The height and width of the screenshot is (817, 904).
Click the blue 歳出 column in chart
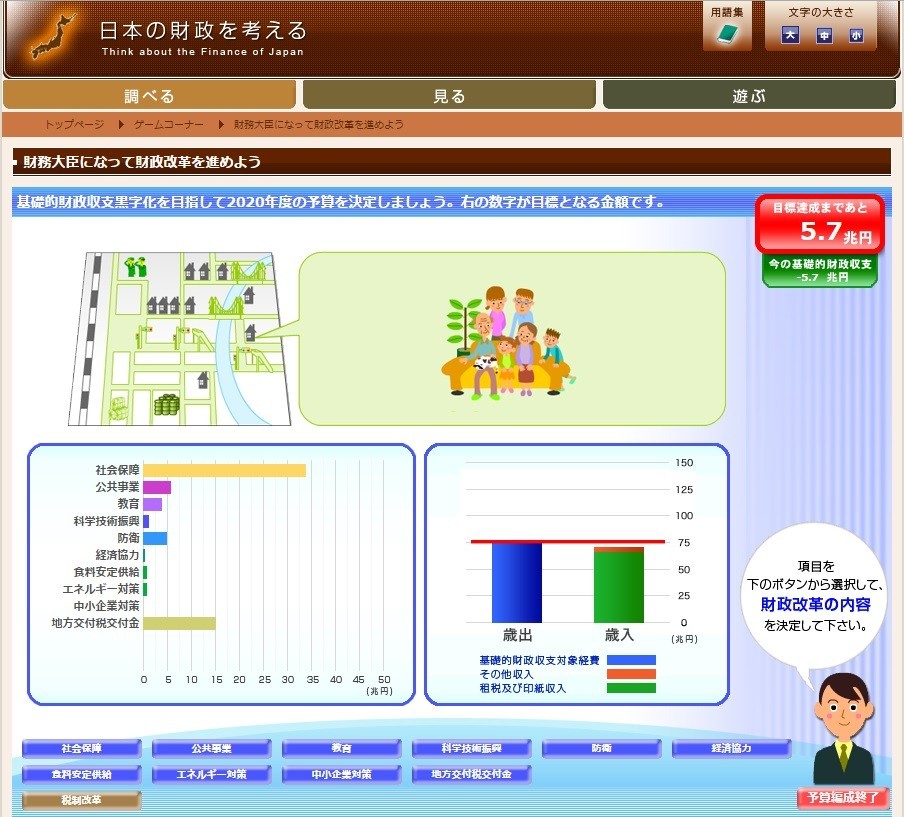517,582
